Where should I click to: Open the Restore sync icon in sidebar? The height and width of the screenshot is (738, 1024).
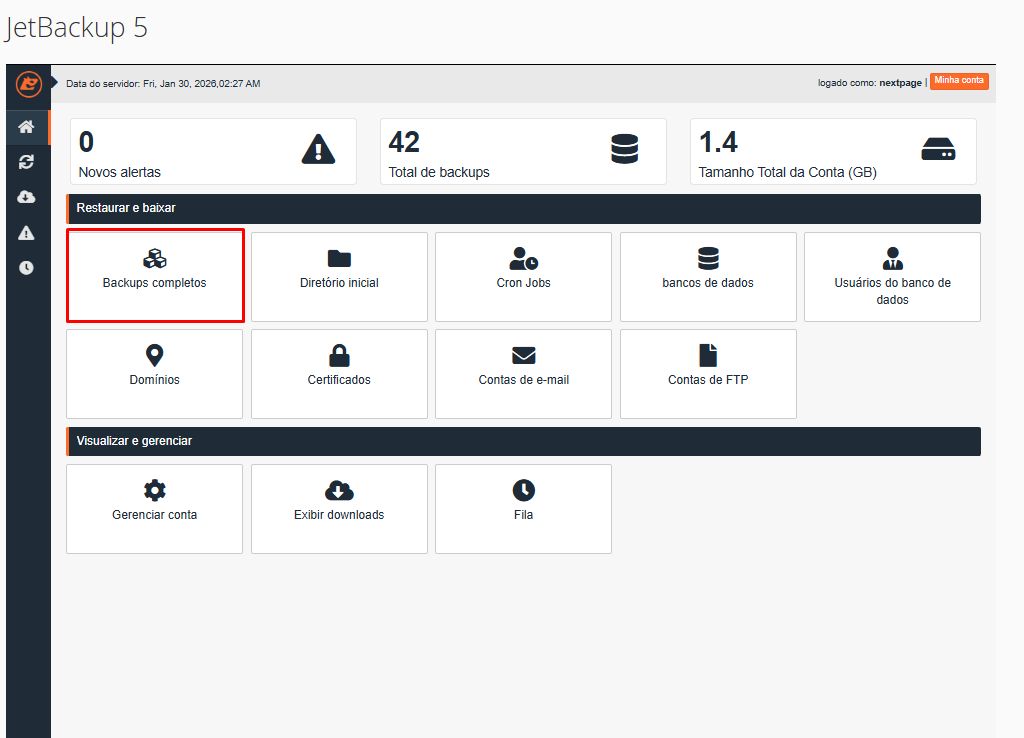point(27,162)
